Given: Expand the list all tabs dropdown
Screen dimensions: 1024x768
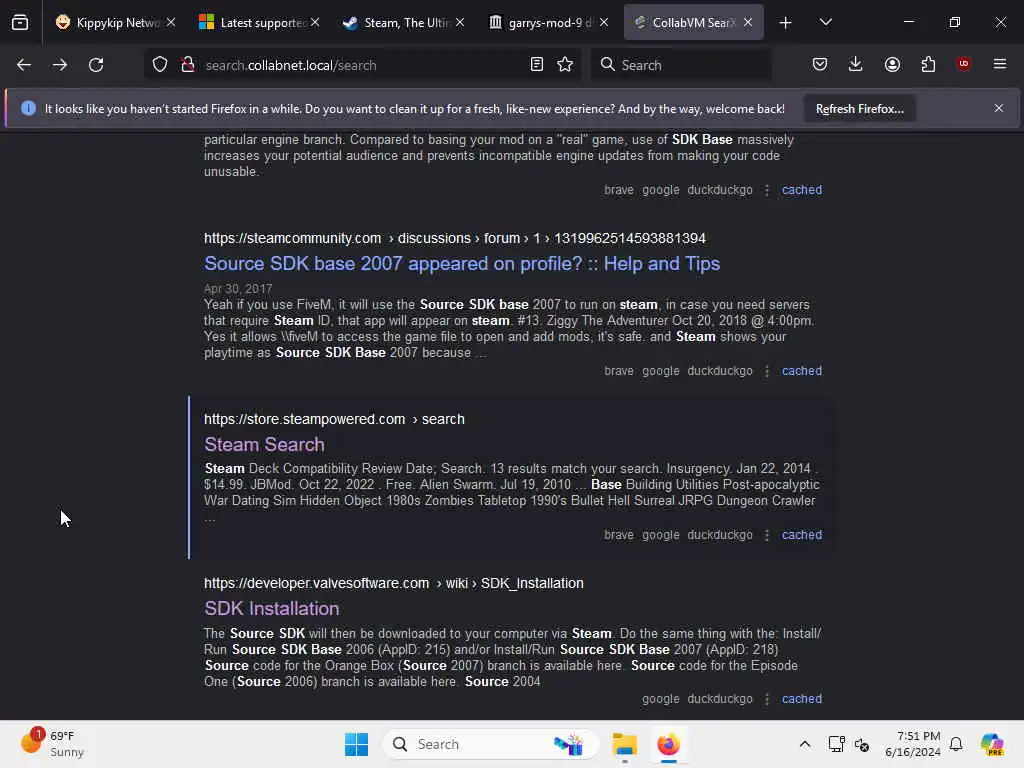Looking at the screenshot, I should 825,22.
